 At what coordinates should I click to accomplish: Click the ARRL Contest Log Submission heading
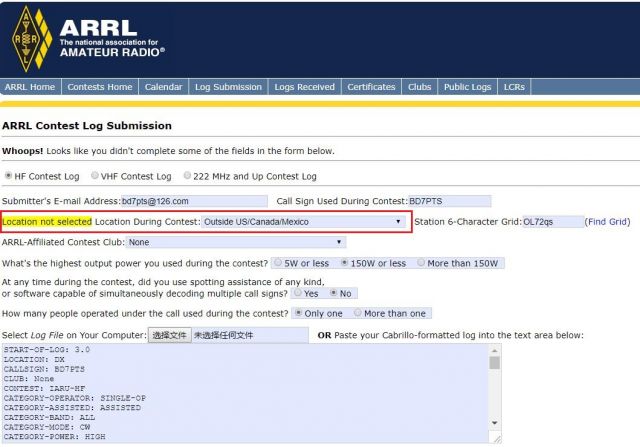click(87, 125)
